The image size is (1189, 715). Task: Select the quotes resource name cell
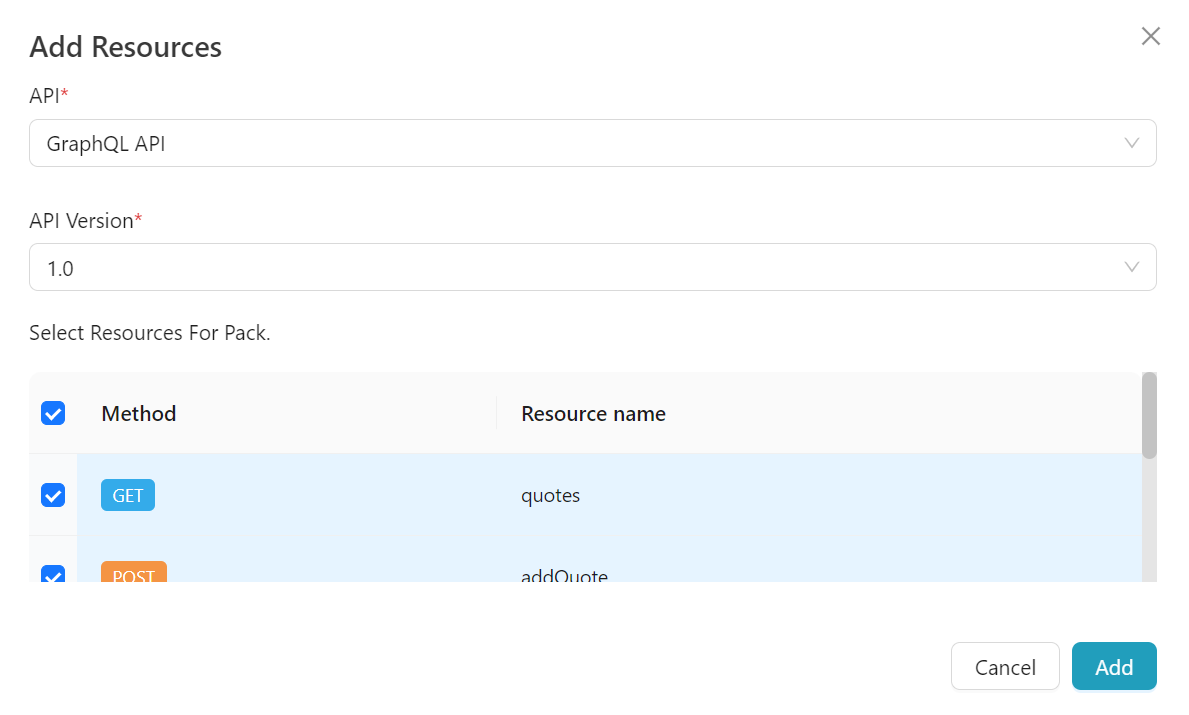tap(551, 495)
